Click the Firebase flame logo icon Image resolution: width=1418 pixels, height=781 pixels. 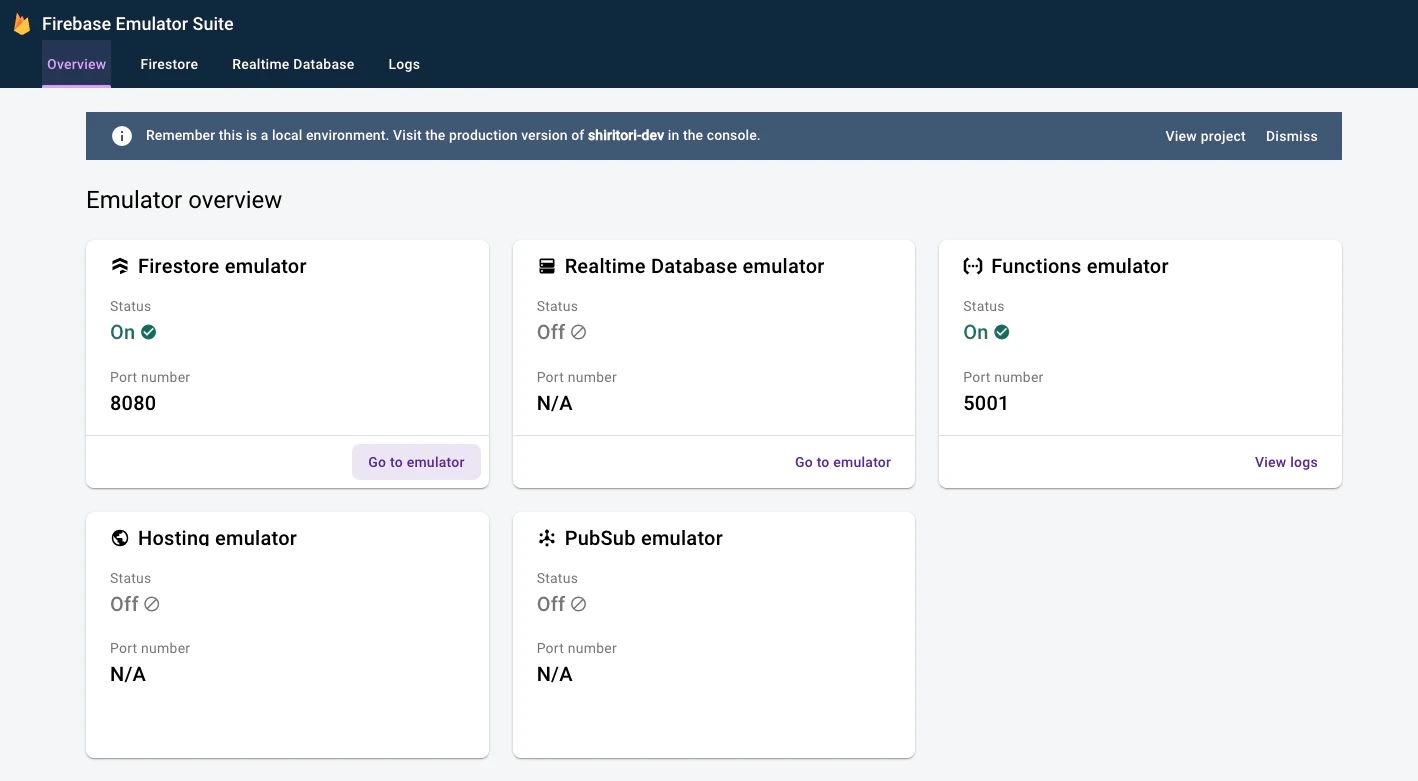click(x=22, y=24)
